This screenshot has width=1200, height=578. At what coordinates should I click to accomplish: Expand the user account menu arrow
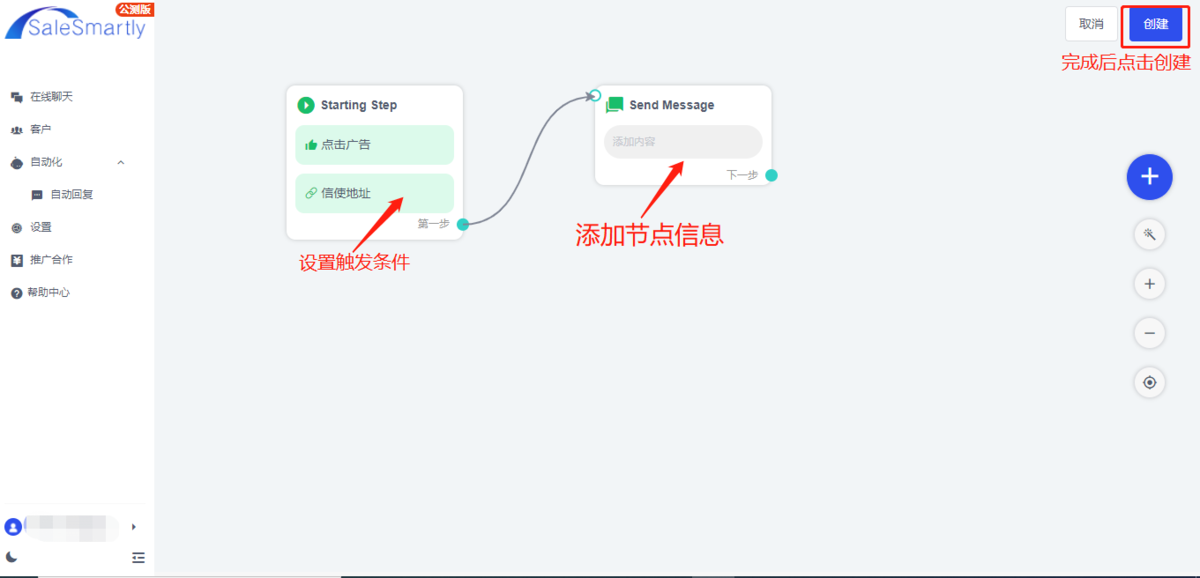tap(134, 526)
